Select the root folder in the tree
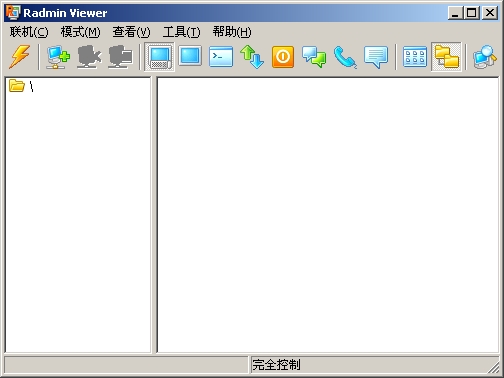The image size is (504, 378). pos(21,86)
